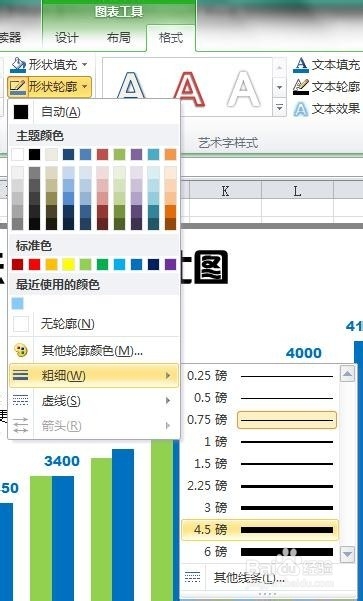
Task: Select 0.75 磅 line weight
Action: click(260, 420)
